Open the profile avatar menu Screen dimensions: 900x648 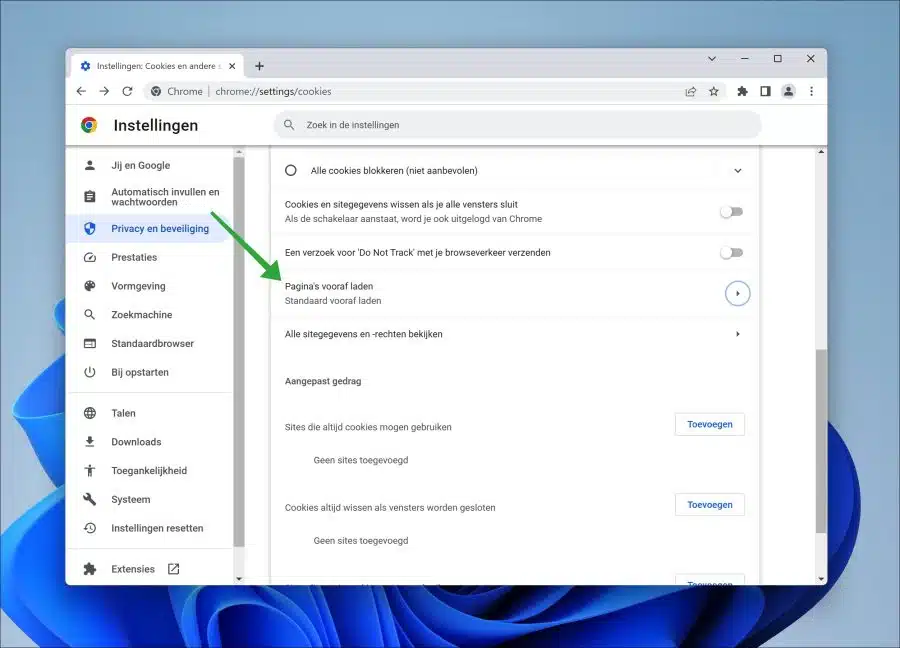pyautogui.click(x=788, y=91)
